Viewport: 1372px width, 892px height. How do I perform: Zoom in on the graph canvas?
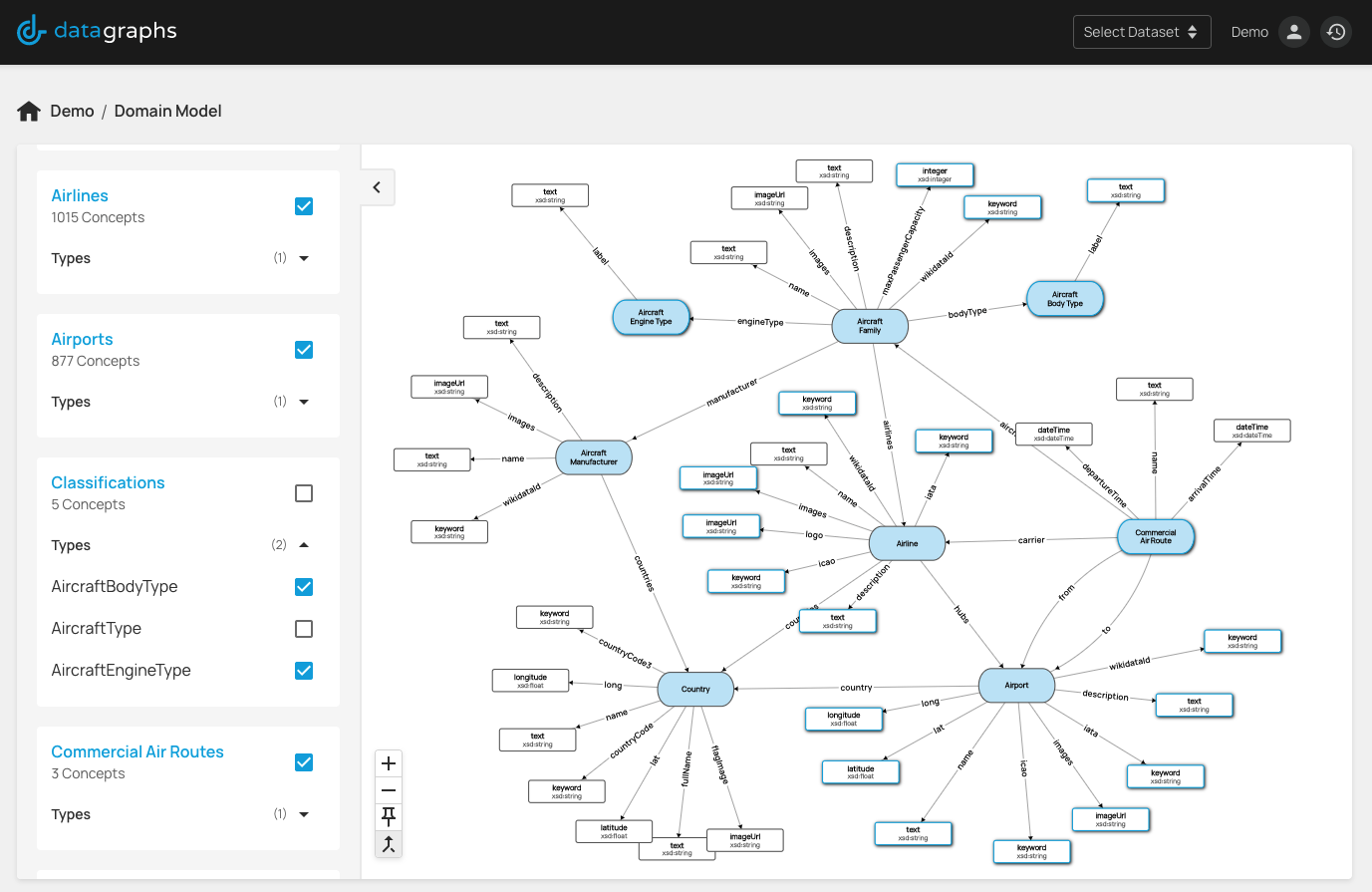click(389, 762)
